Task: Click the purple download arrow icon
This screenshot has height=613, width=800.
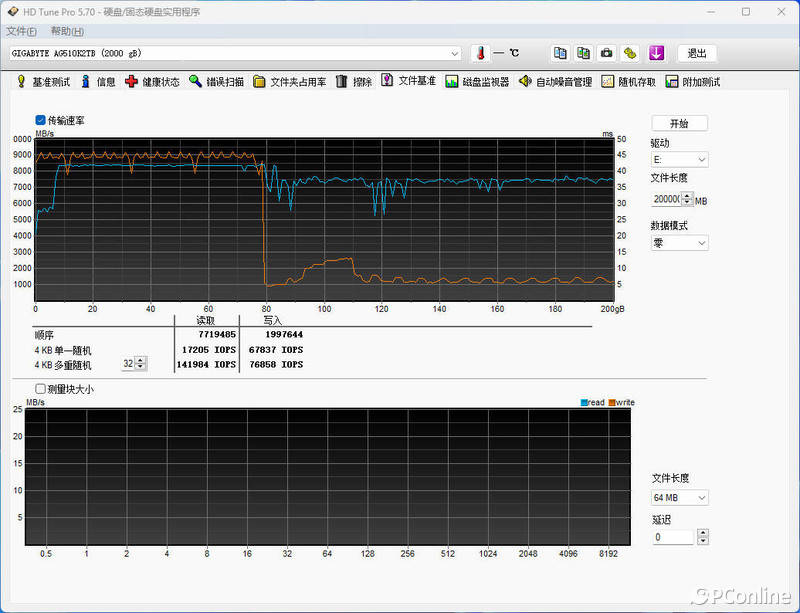Action: point(657,53)
